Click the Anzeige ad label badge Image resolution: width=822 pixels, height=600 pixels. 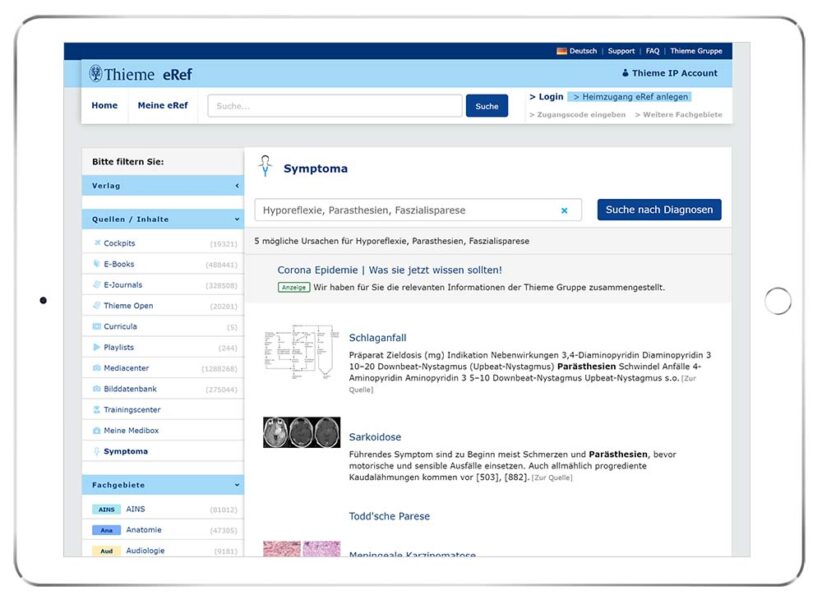pyautogui.click(x=294, y=287)
